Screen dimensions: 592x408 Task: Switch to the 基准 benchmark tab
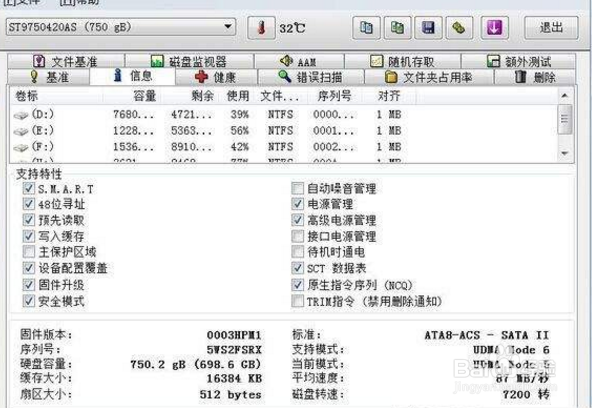coord(49,77)
